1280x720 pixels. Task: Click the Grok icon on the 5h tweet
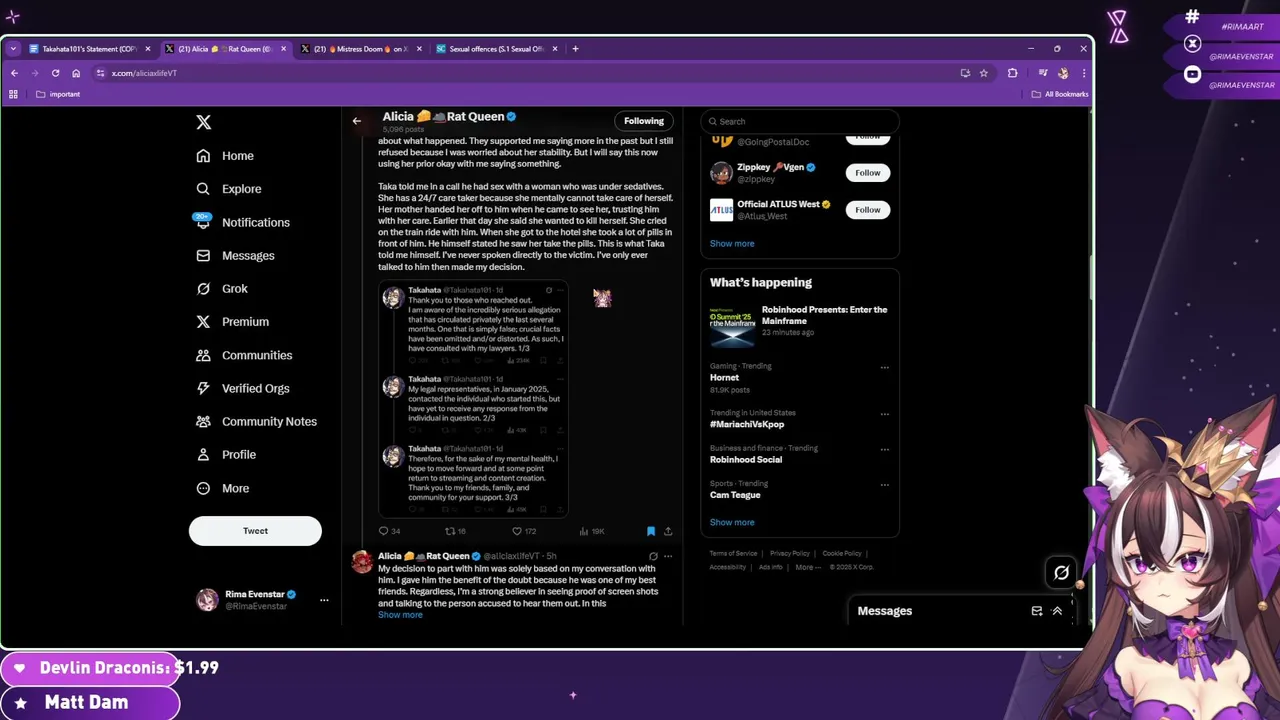[x=653, y=556]
